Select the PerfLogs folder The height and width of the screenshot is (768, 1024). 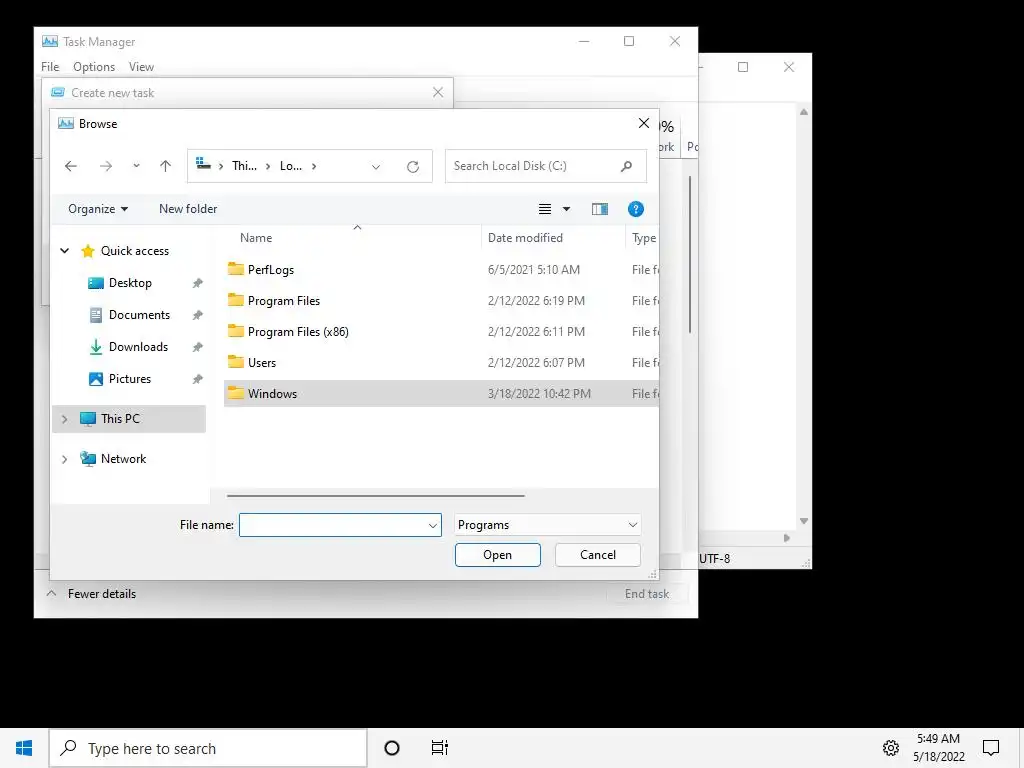[x=270, y=270]
